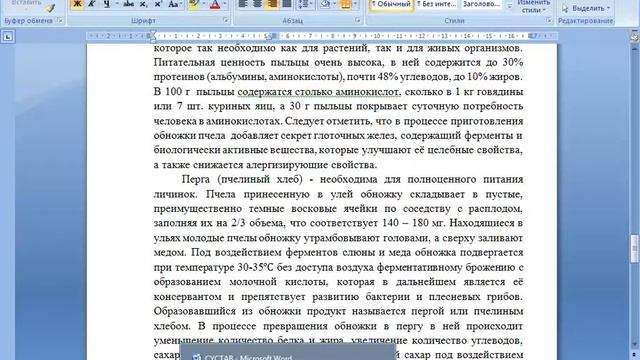Image resolution: width=640 pixels, height=360 pixels.
Task: Open the Стили pane launcher
Action: tap(549, 20)
